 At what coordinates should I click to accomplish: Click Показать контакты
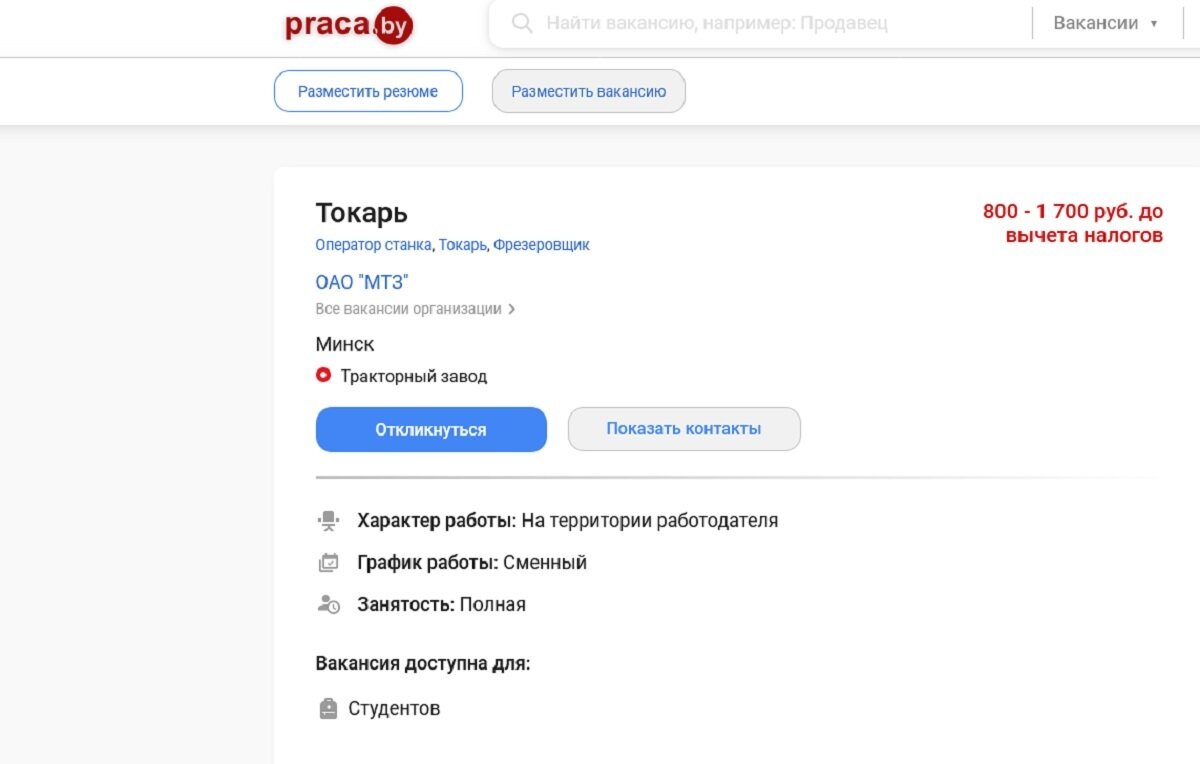683,428
